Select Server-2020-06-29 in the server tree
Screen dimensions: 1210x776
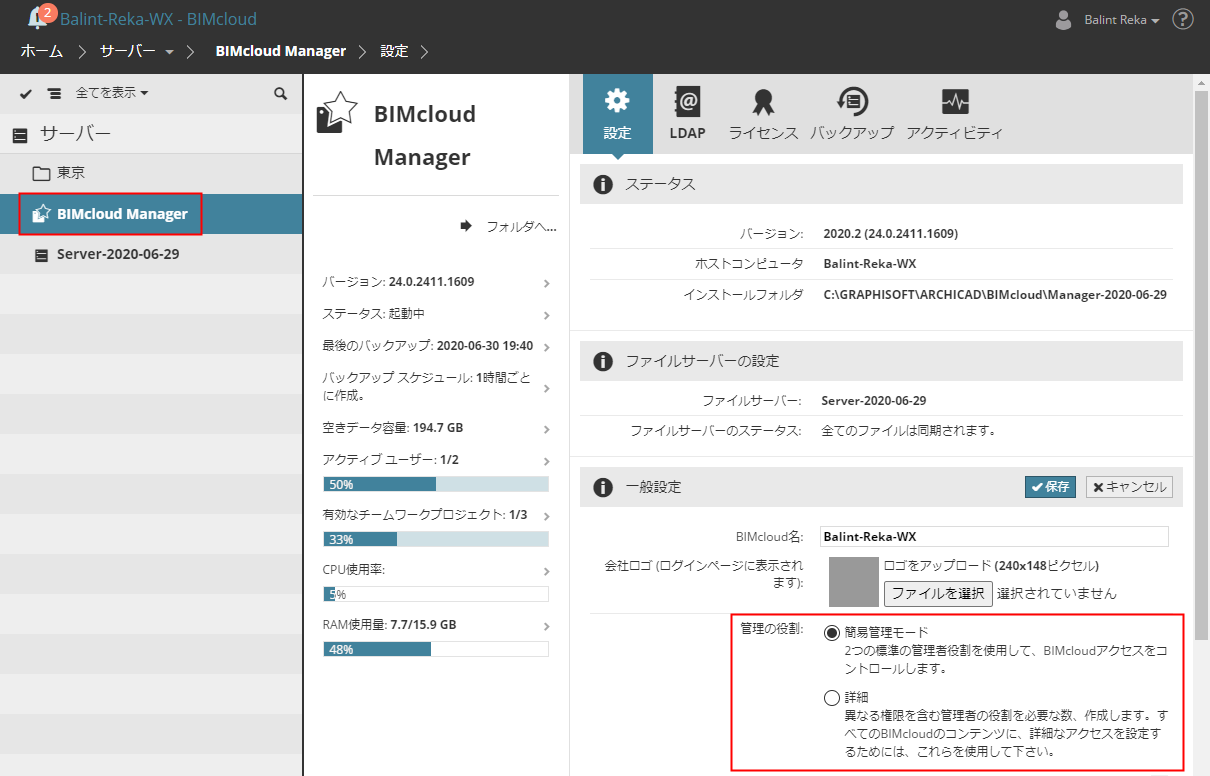pyautogui.click(x=118, y=254)
